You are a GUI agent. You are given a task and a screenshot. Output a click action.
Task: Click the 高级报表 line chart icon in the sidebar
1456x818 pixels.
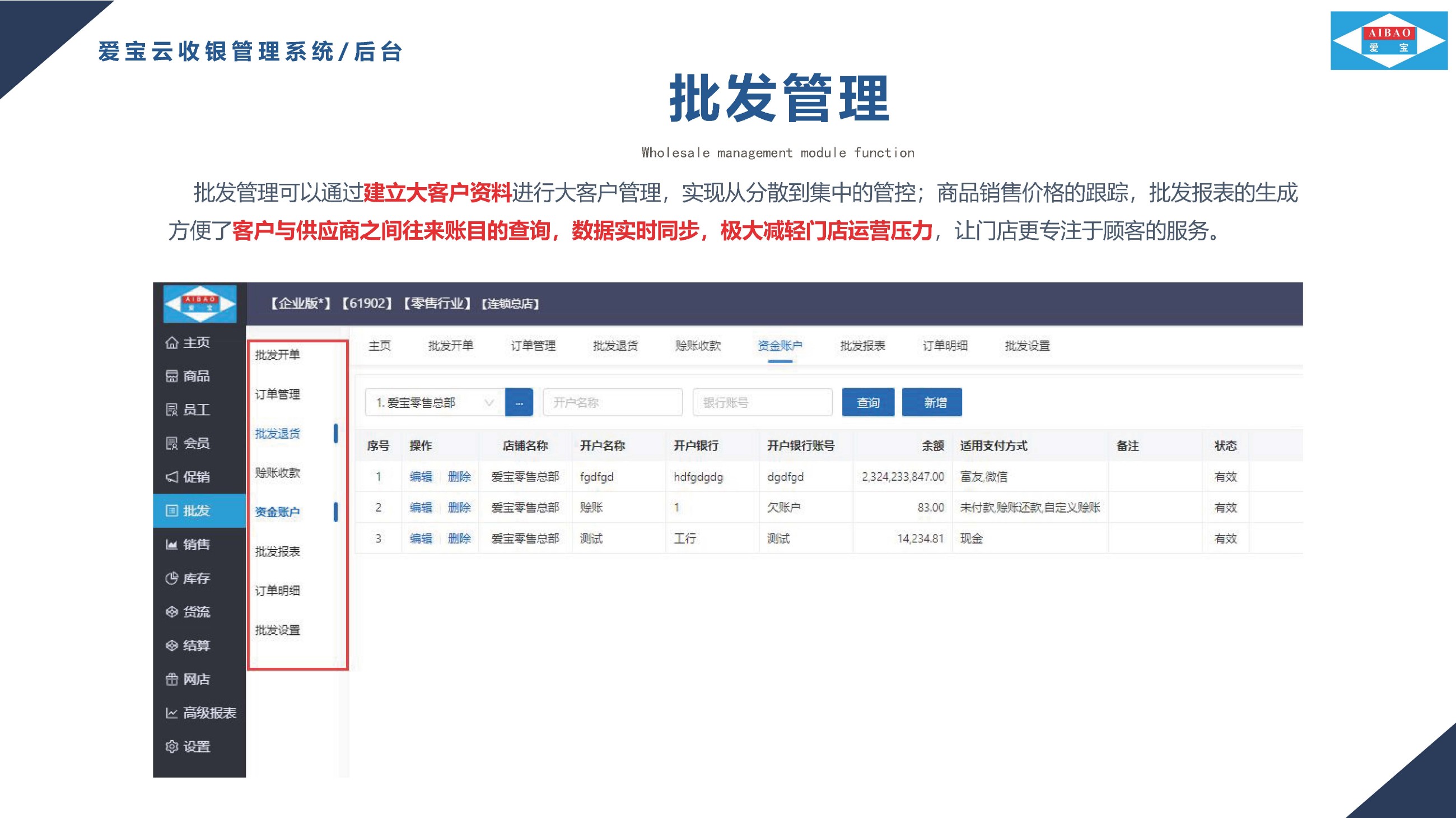coord(171,713)
